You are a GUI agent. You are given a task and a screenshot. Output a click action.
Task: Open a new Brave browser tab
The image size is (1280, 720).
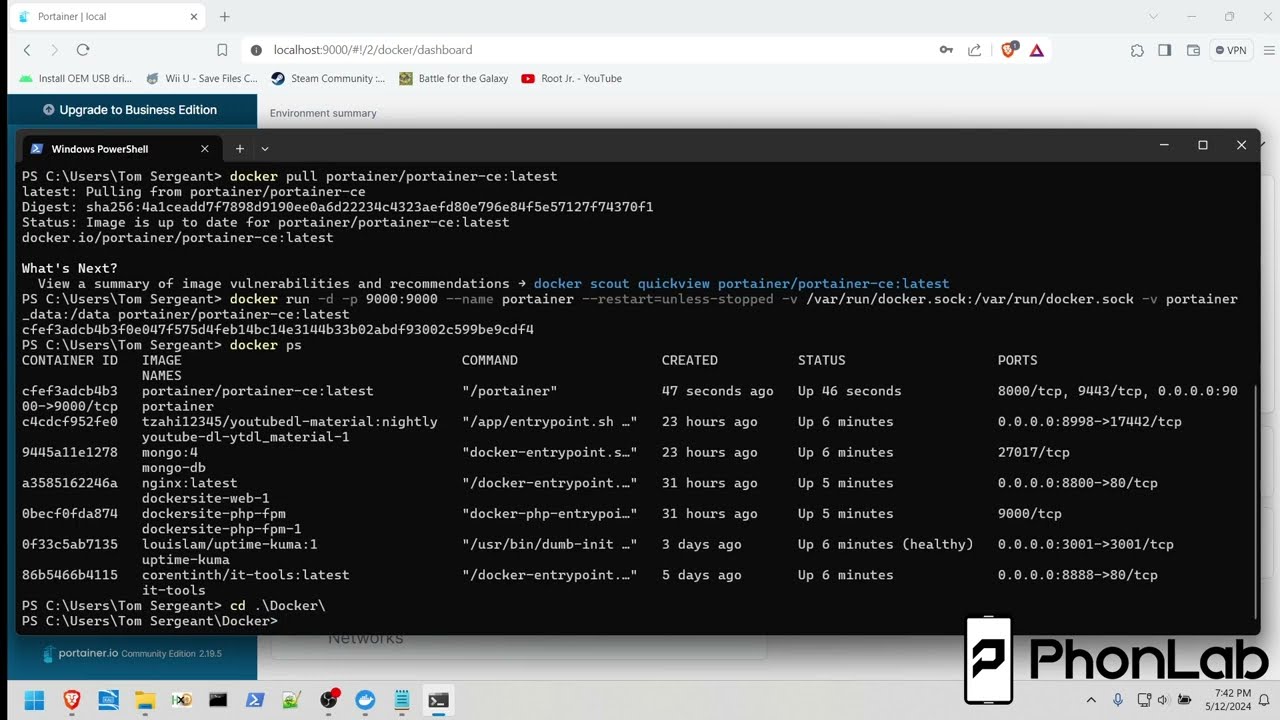(224, 17)
